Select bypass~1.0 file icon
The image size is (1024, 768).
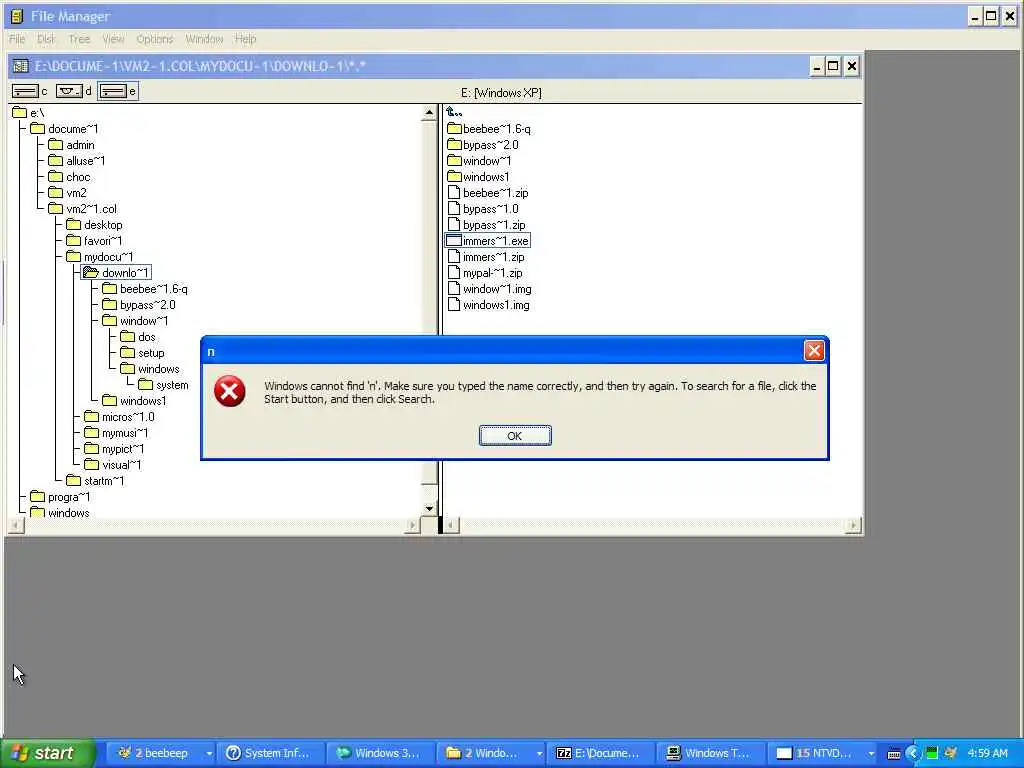(x=454, y=209)
